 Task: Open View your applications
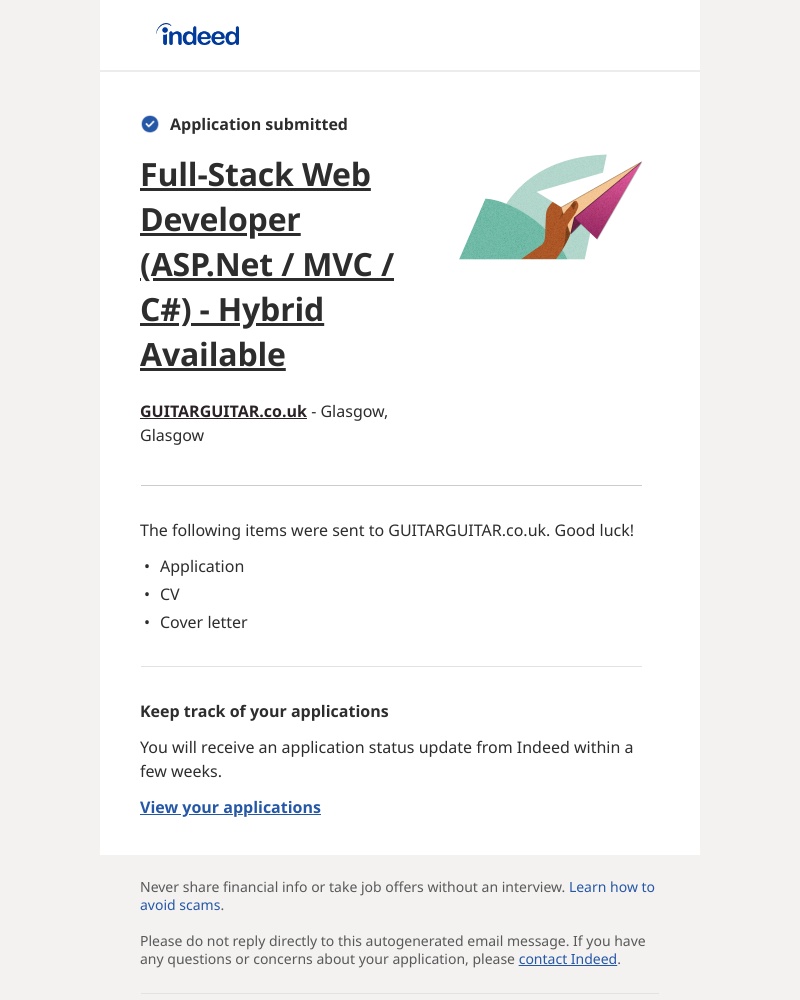click(230, 807)
